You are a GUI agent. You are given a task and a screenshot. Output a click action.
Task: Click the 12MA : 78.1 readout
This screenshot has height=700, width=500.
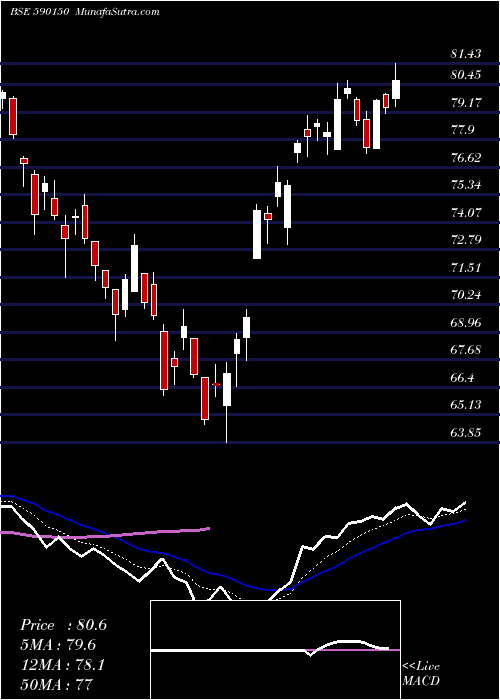point(62,665)
